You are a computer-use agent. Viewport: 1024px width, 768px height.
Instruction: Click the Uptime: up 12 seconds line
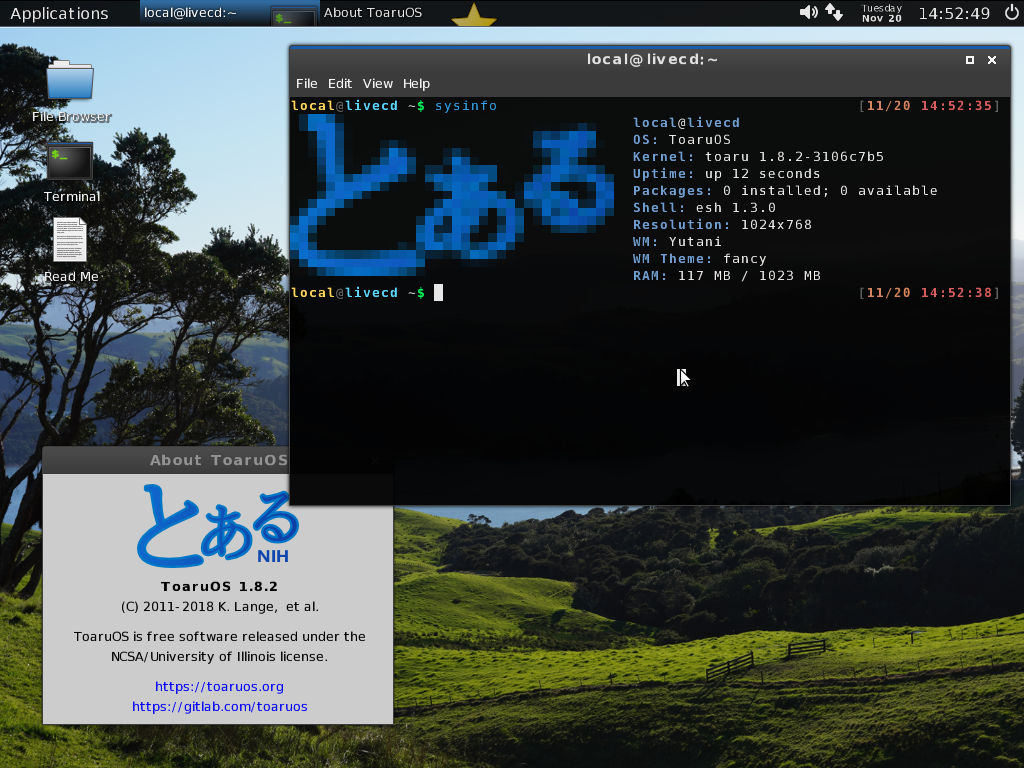pyautogui.click(x=726, y=174)
